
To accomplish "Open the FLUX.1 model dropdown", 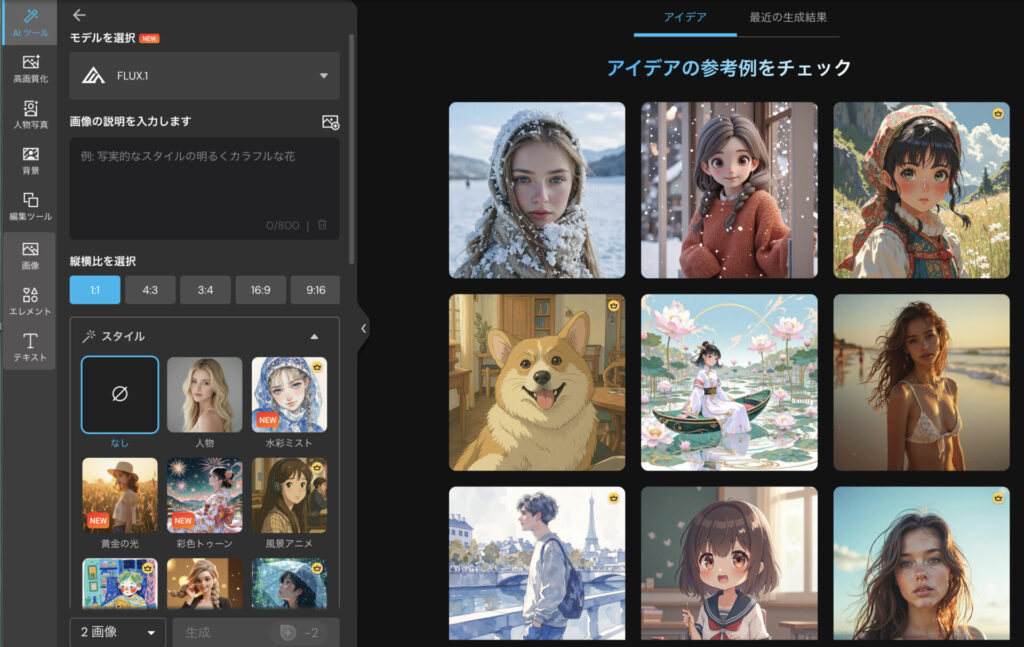I will coord(205,76).
